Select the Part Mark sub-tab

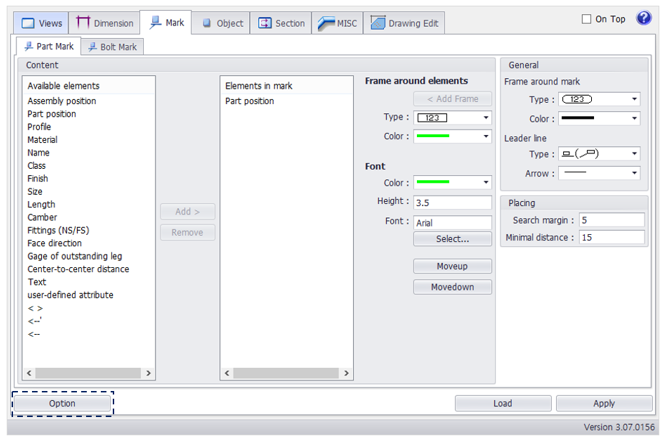48,46
